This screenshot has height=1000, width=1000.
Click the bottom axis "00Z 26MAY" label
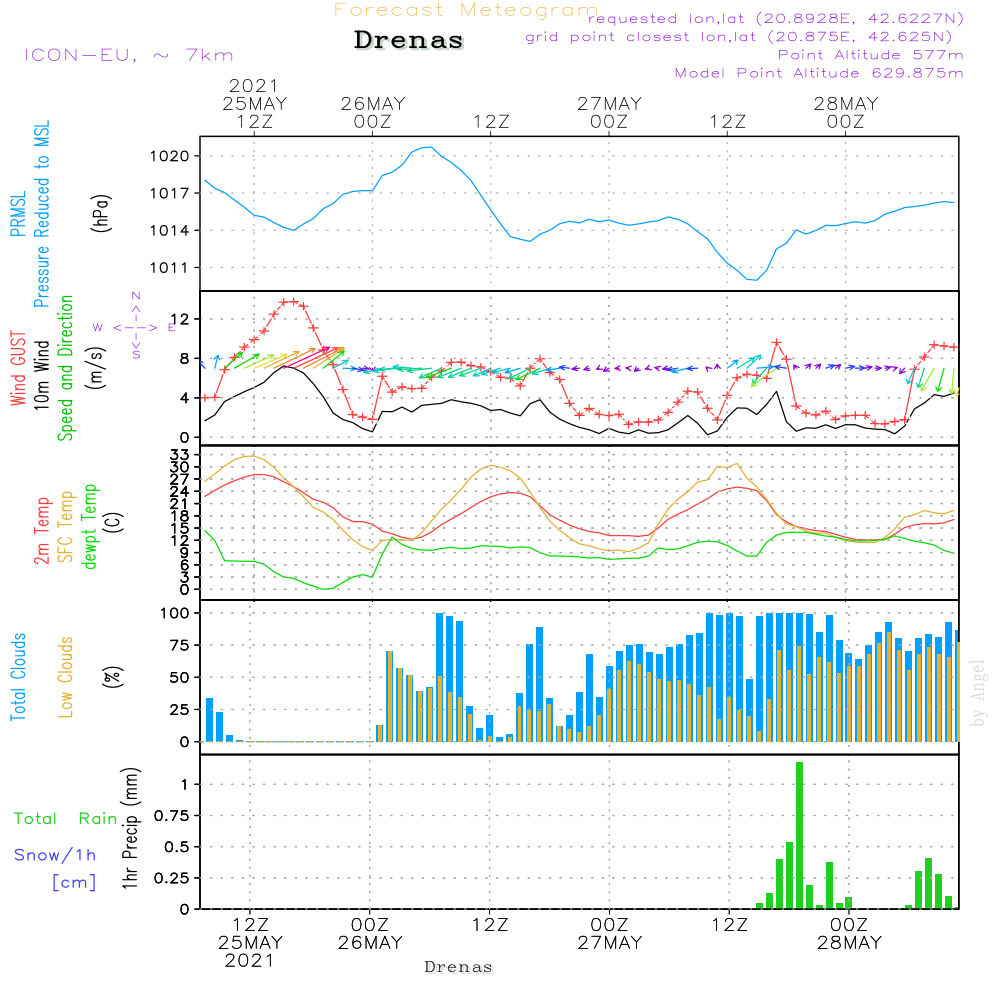pyautogui.click(x=370, y=934)
